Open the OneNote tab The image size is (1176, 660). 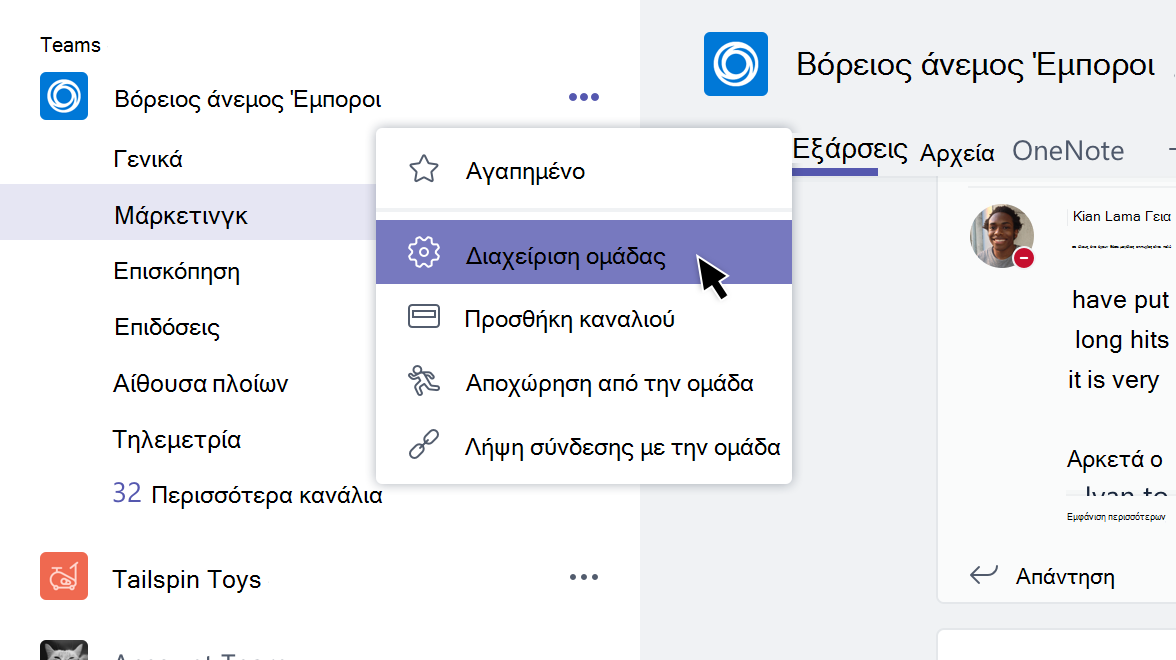pos(1068,151)
